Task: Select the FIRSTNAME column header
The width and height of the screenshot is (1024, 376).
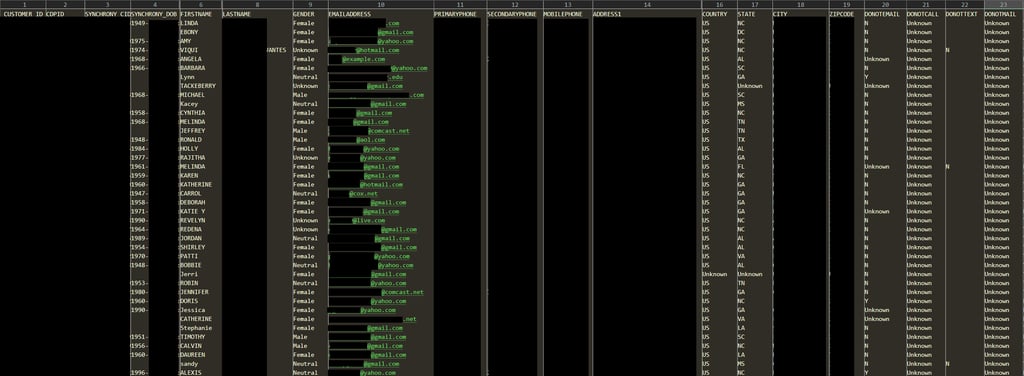Action: [195, 14]
